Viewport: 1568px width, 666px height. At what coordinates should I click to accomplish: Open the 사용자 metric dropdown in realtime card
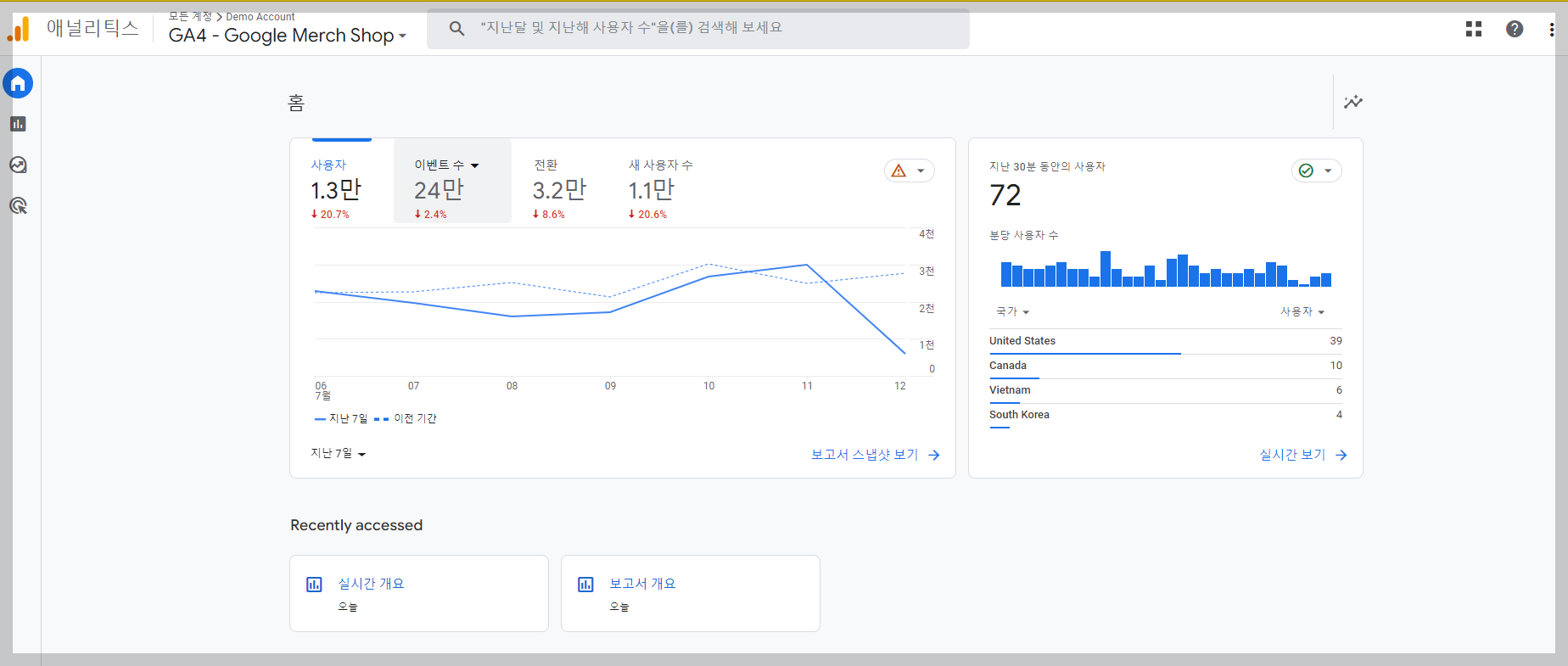pos(1302,312)
